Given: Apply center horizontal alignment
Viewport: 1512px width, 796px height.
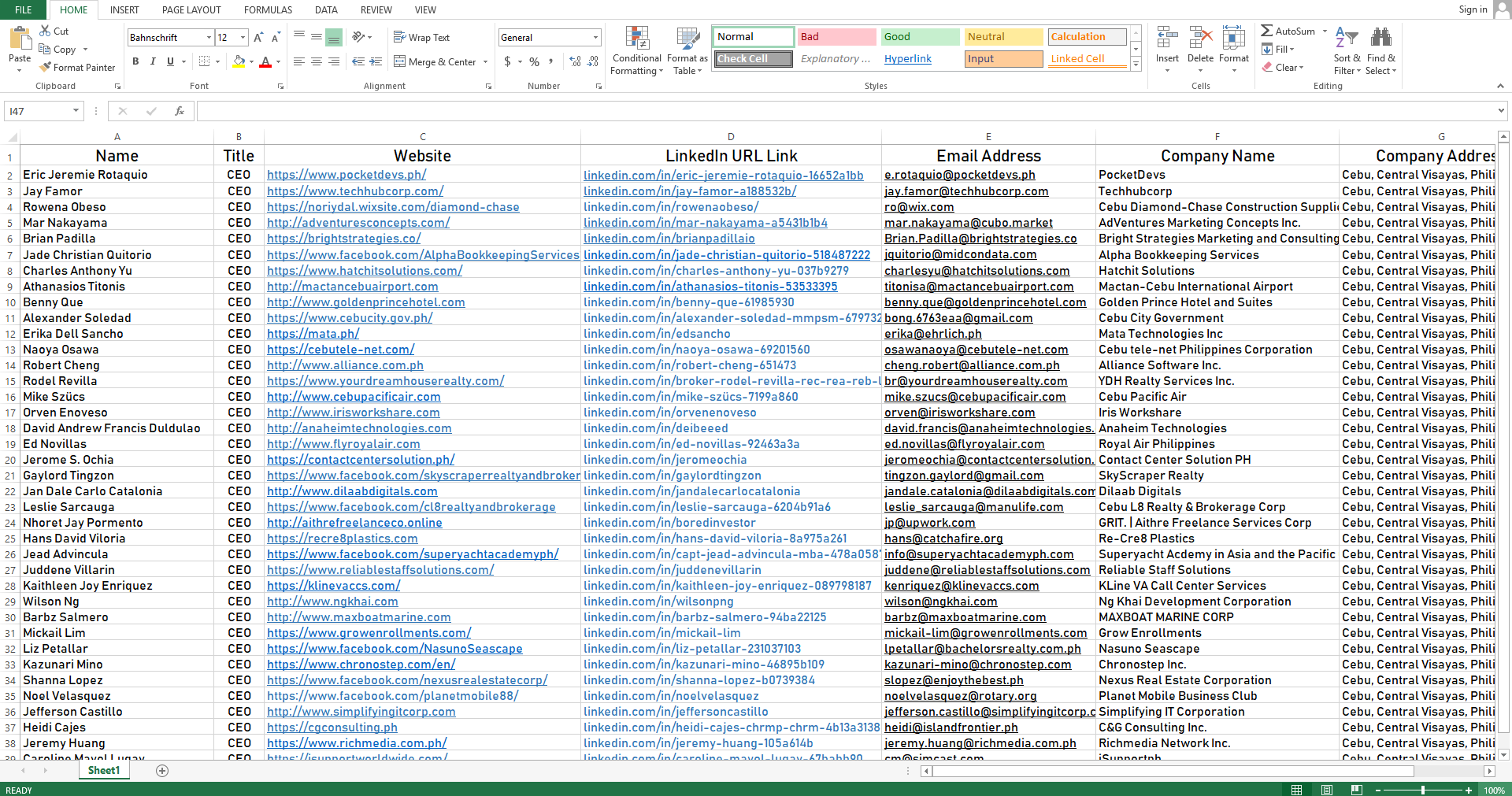Looking at the screenshot, I should point(317,61).
